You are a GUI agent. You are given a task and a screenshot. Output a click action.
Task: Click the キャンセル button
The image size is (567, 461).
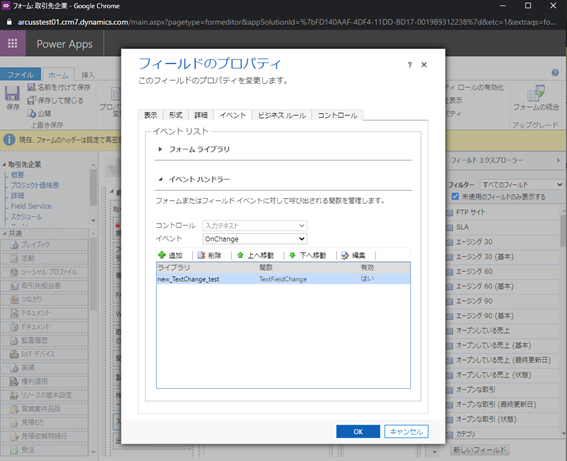(406, 431)
